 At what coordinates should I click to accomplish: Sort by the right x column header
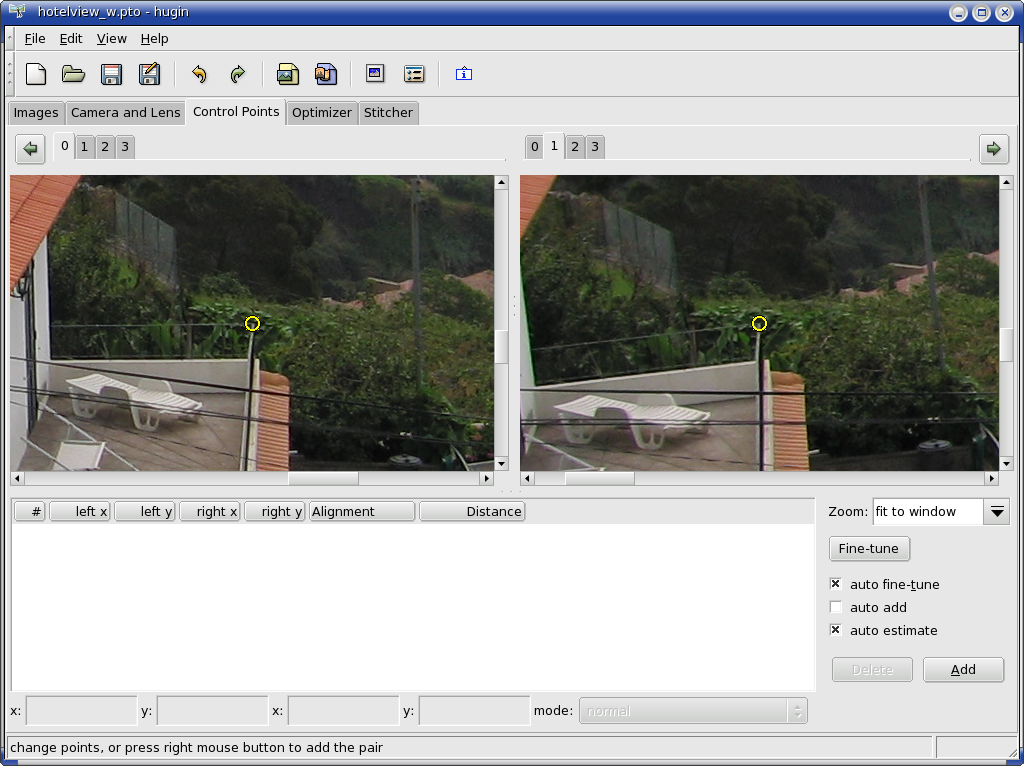coord(210,512)
